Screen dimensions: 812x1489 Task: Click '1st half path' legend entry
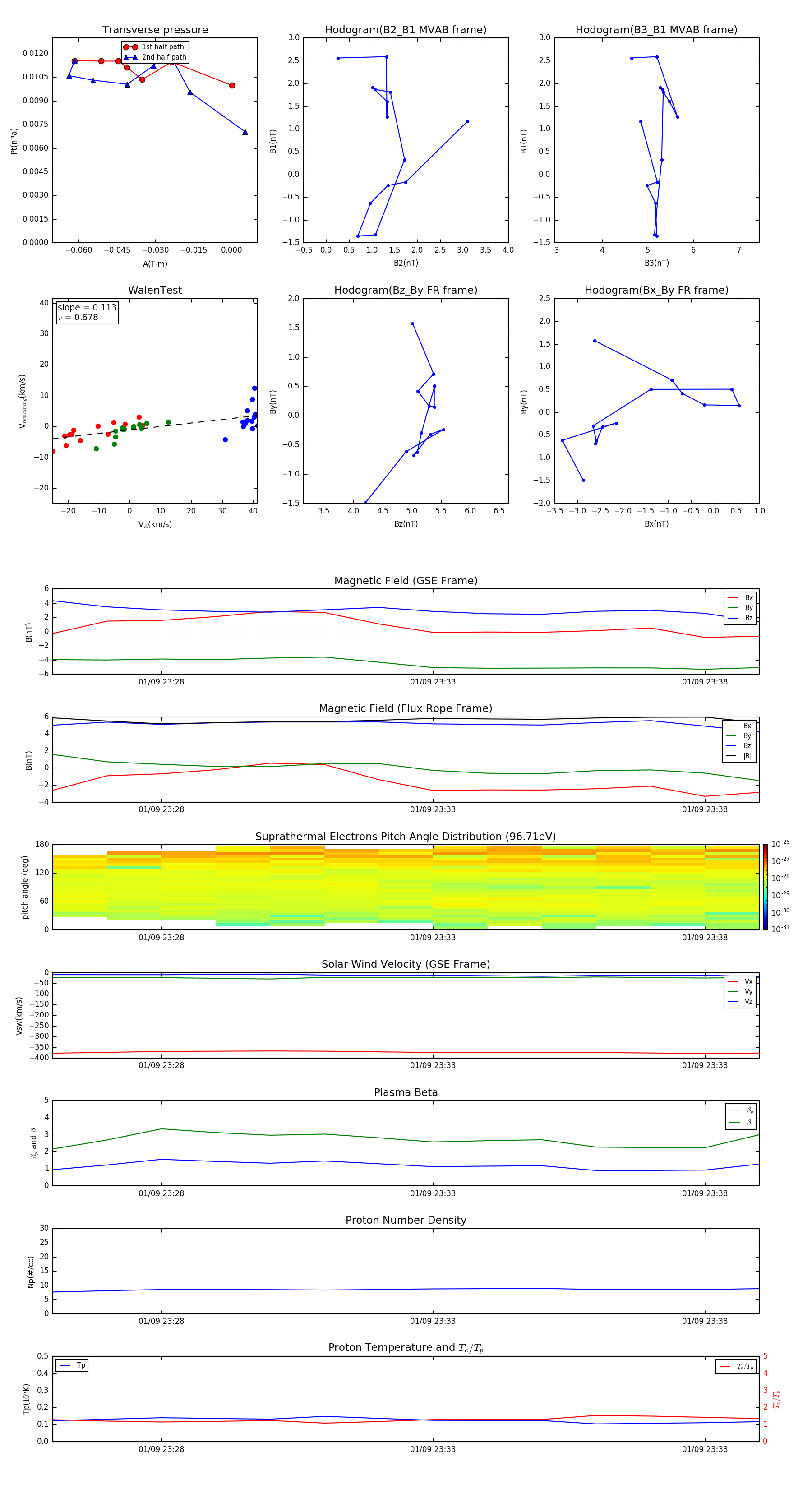[154, 47]
